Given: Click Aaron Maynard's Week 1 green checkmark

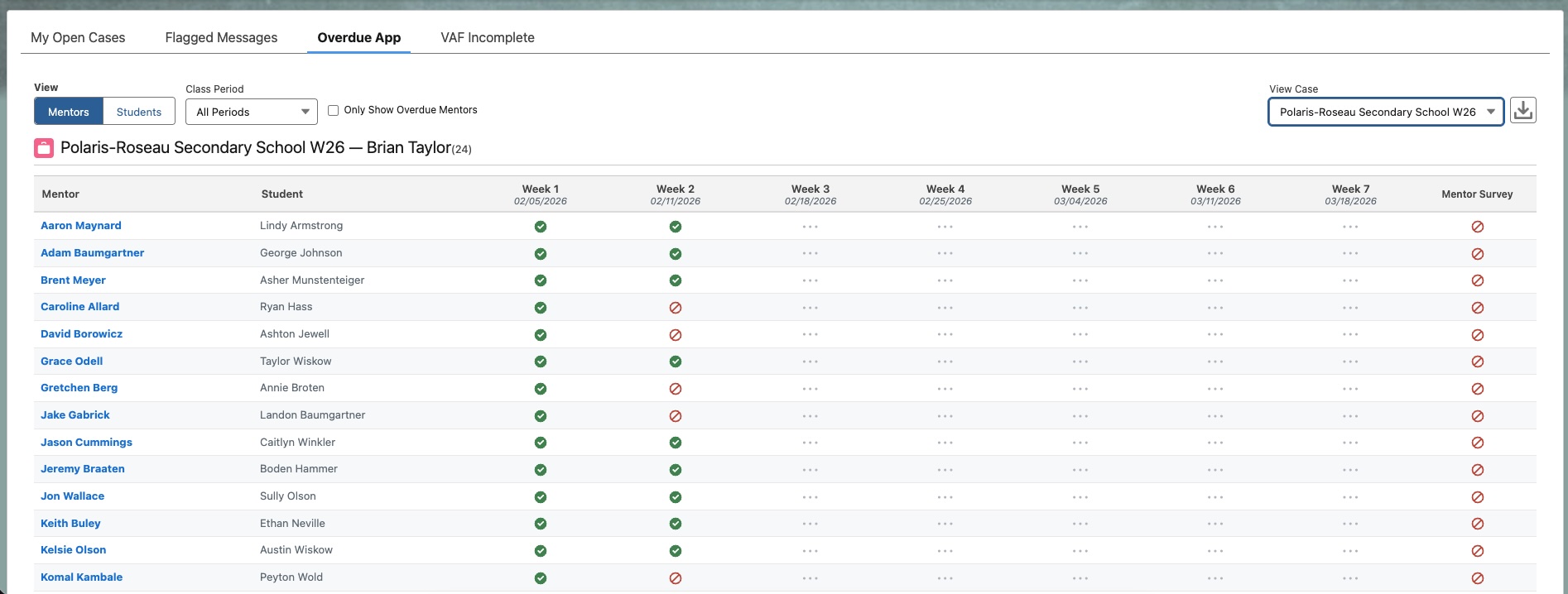Looking at the screenshot, I should pyautogui.click(x=541, y=227).
